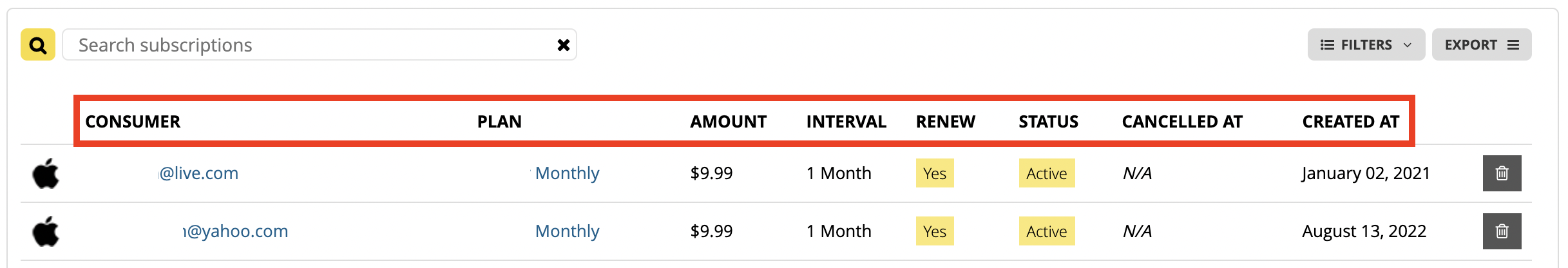This screenshot has width=1568, height=268.
Task: Click the Active status badge in first row
Action: click(1047, 173)
